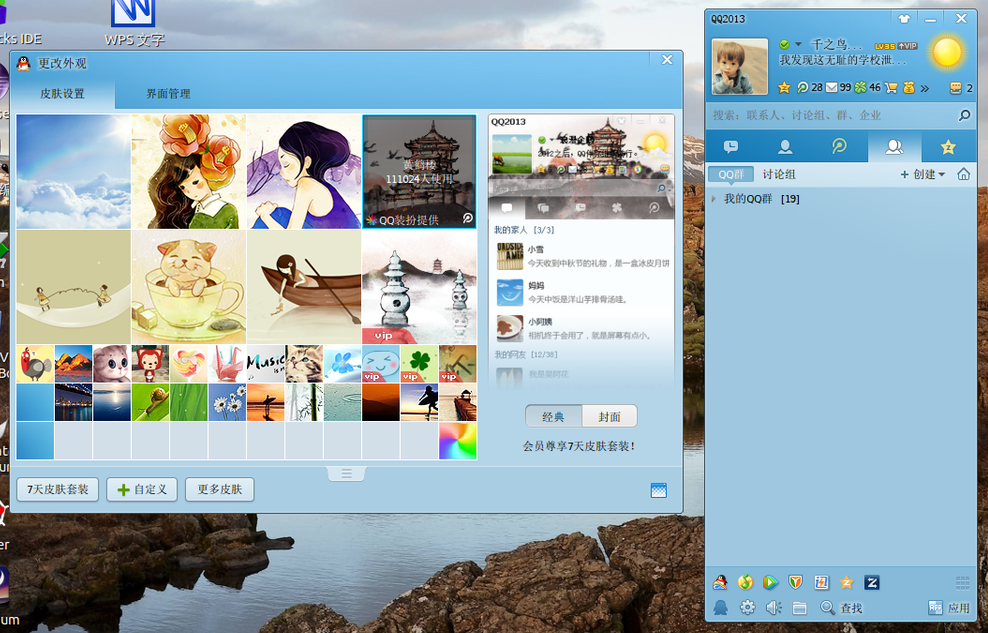Click the 更多皮肤 button
Image resolution: width=988 pixels, height=633 pixels.
pyautogui.click(x=219, y=490)
